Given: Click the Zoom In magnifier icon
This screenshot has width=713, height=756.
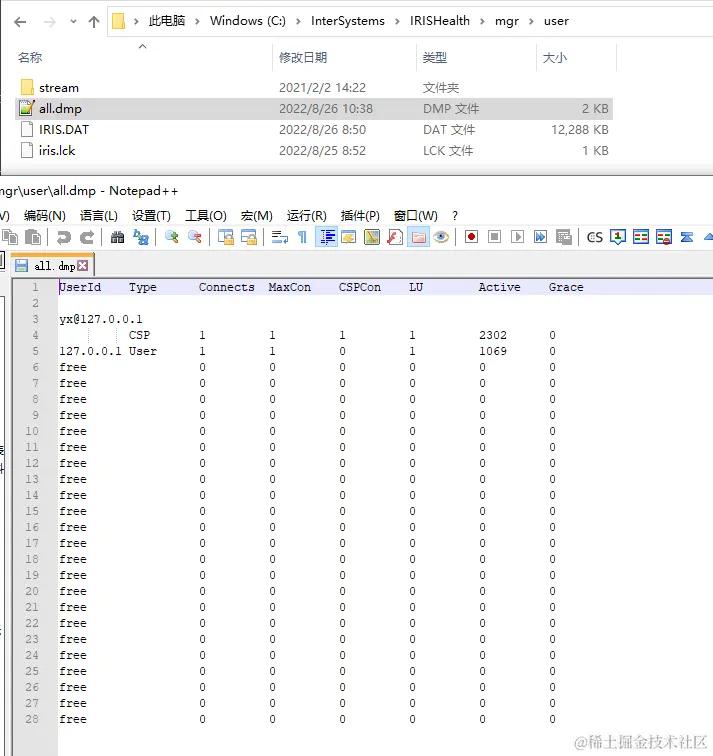Looking at the screenshot, I should [172, 237].
